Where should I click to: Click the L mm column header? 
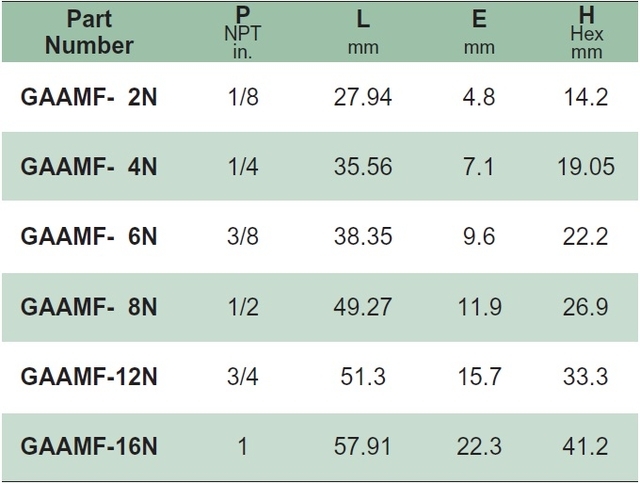coord(363,32)
